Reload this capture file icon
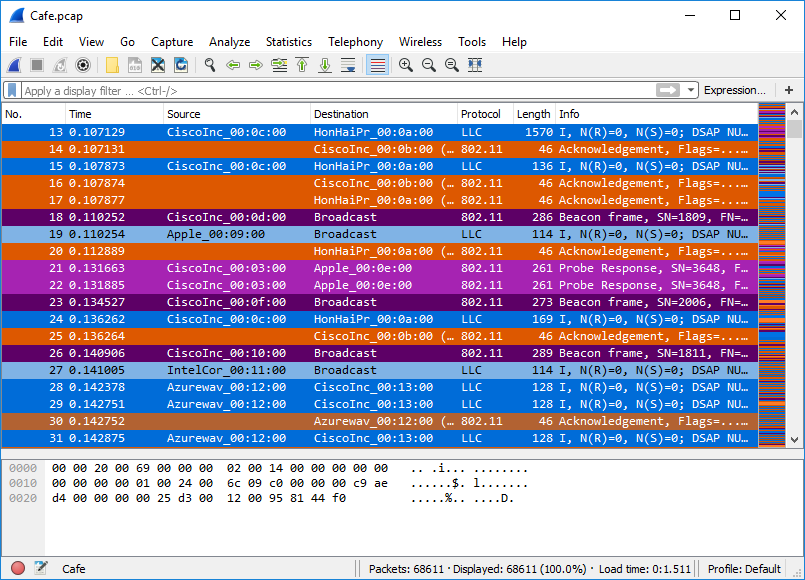This screenshot has height=580, width=805. coord(181,65)
